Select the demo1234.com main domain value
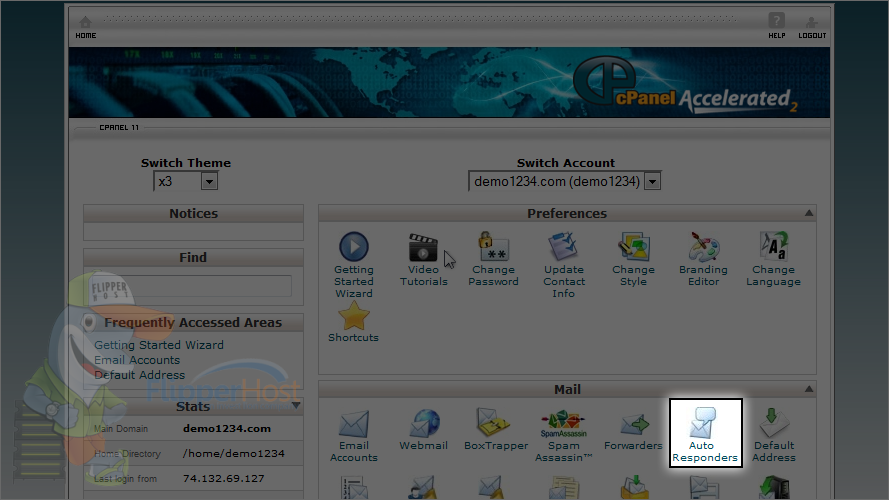The image size is (889, 500). click(x=227, y=429)
